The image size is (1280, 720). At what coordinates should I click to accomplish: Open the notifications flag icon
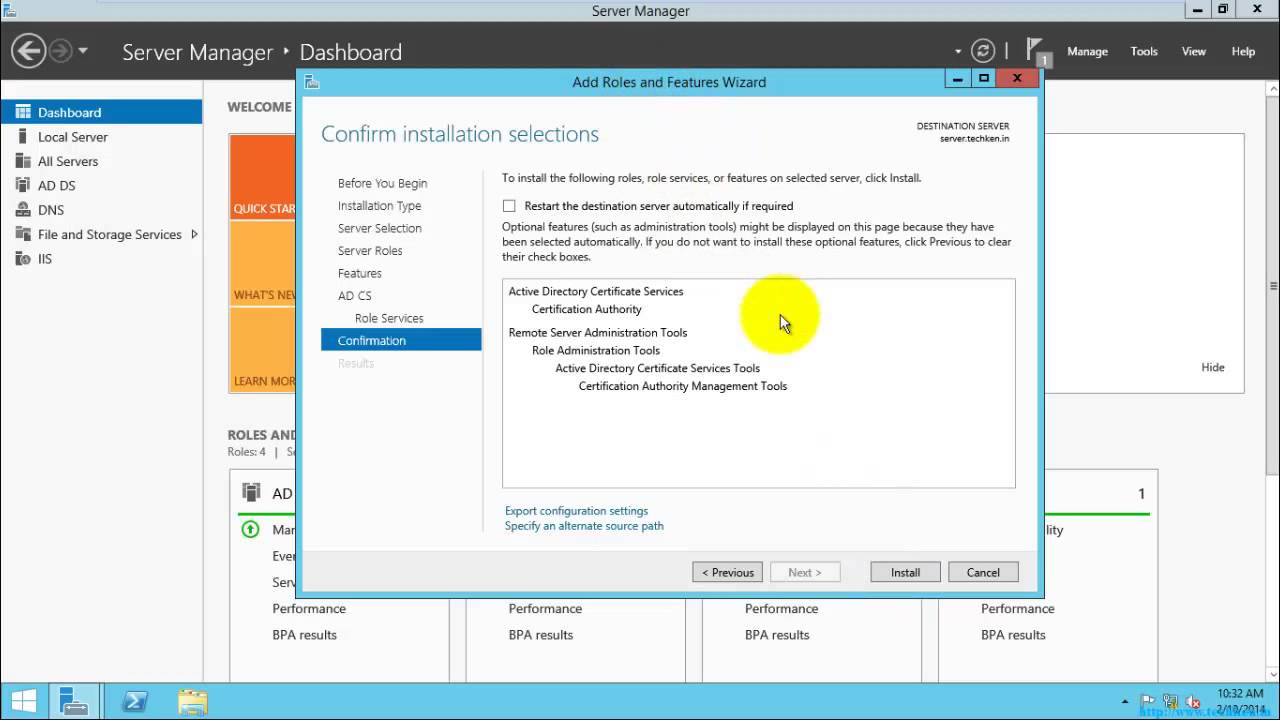coord(1036,51)
